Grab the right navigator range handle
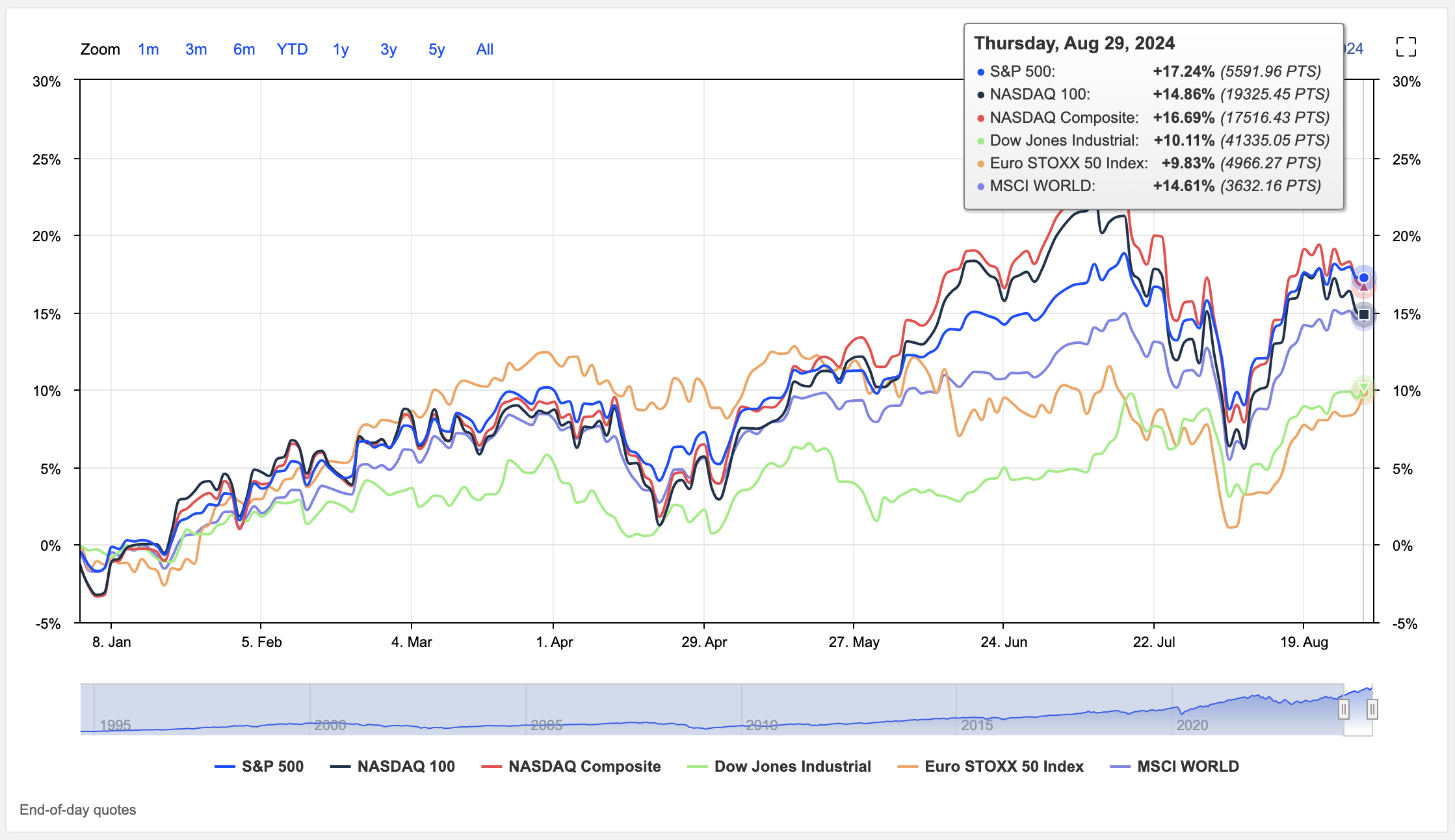Screen dimensions: 1455x840 1372,709
